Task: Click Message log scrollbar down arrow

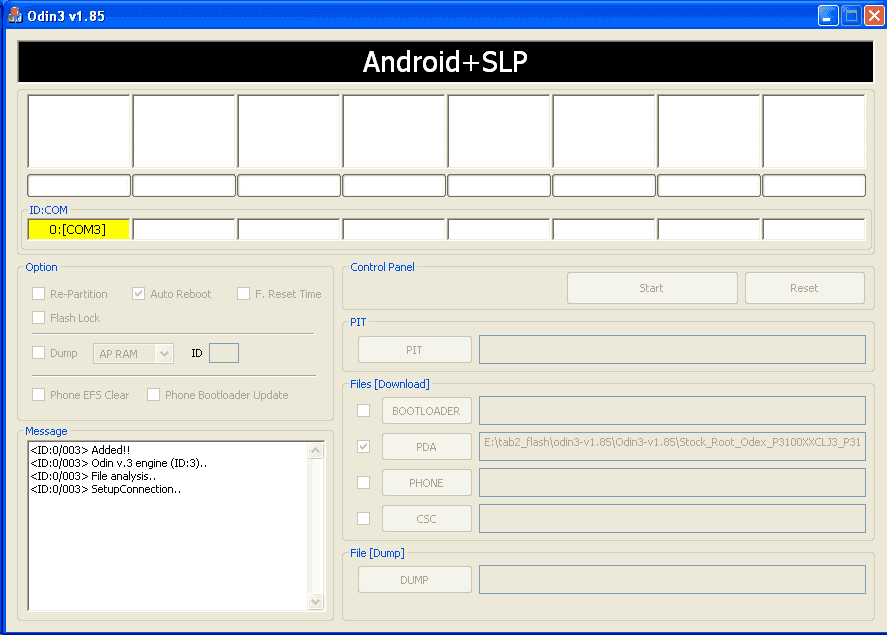Action: [x=316, y=602]
